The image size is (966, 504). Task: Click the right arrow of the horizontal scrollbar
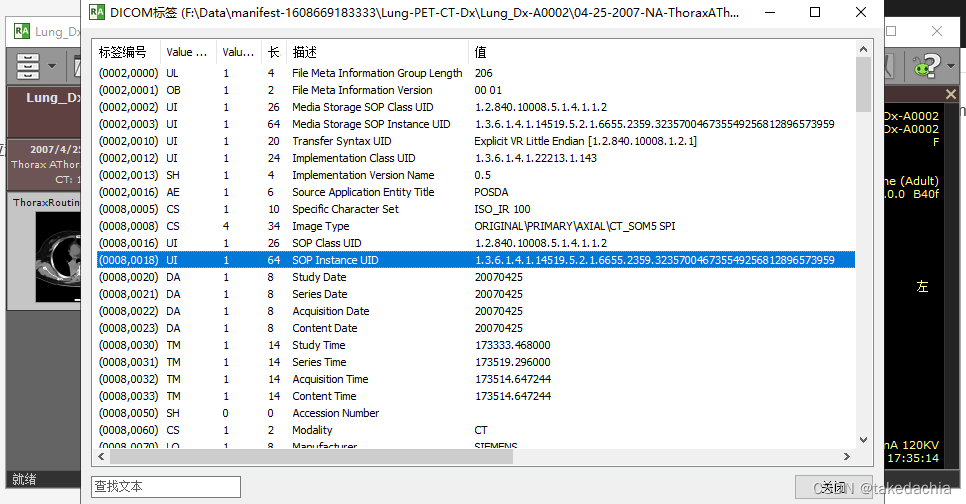847,457
